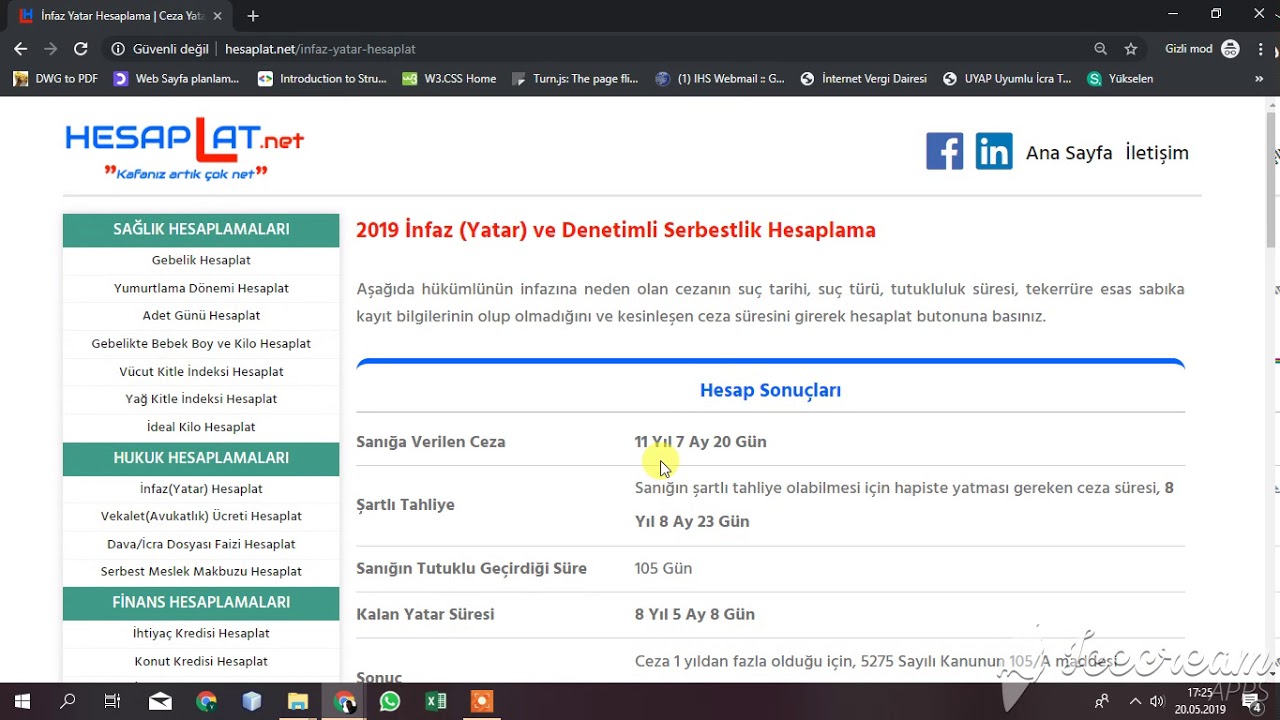Viewport: 1280px width, 720px height.
Task: Open Yumurtlama Dönemi Hesaplat
Action: coord(201,288)
